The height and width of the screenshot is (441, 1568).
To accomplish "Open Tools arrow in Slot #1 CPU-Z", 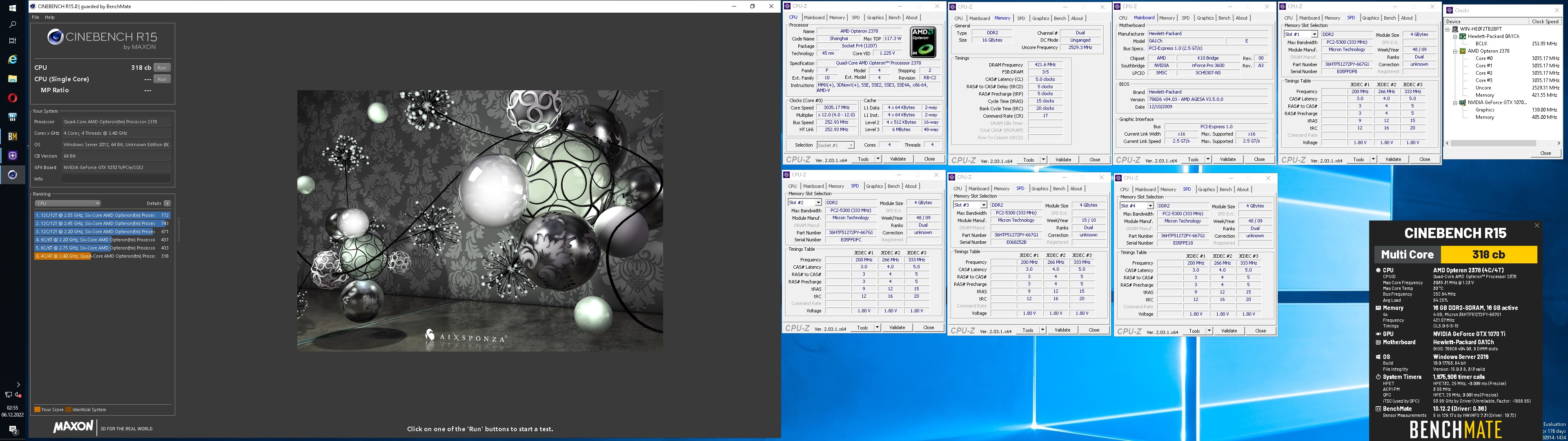I will click(x=1373, y=160).
